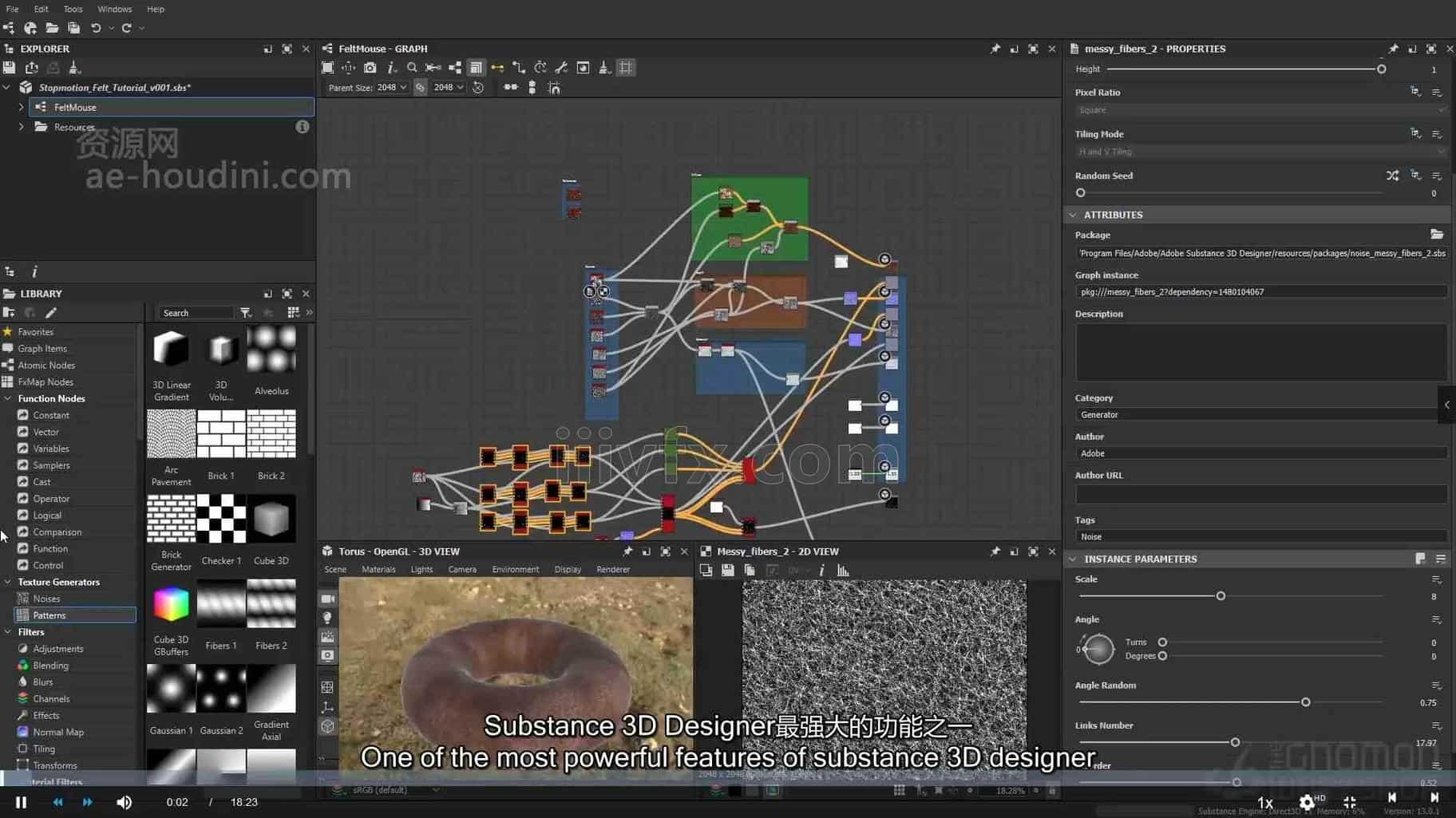Toggle the yellow link highlight icon in graph toolbar

tap(497, 68)
